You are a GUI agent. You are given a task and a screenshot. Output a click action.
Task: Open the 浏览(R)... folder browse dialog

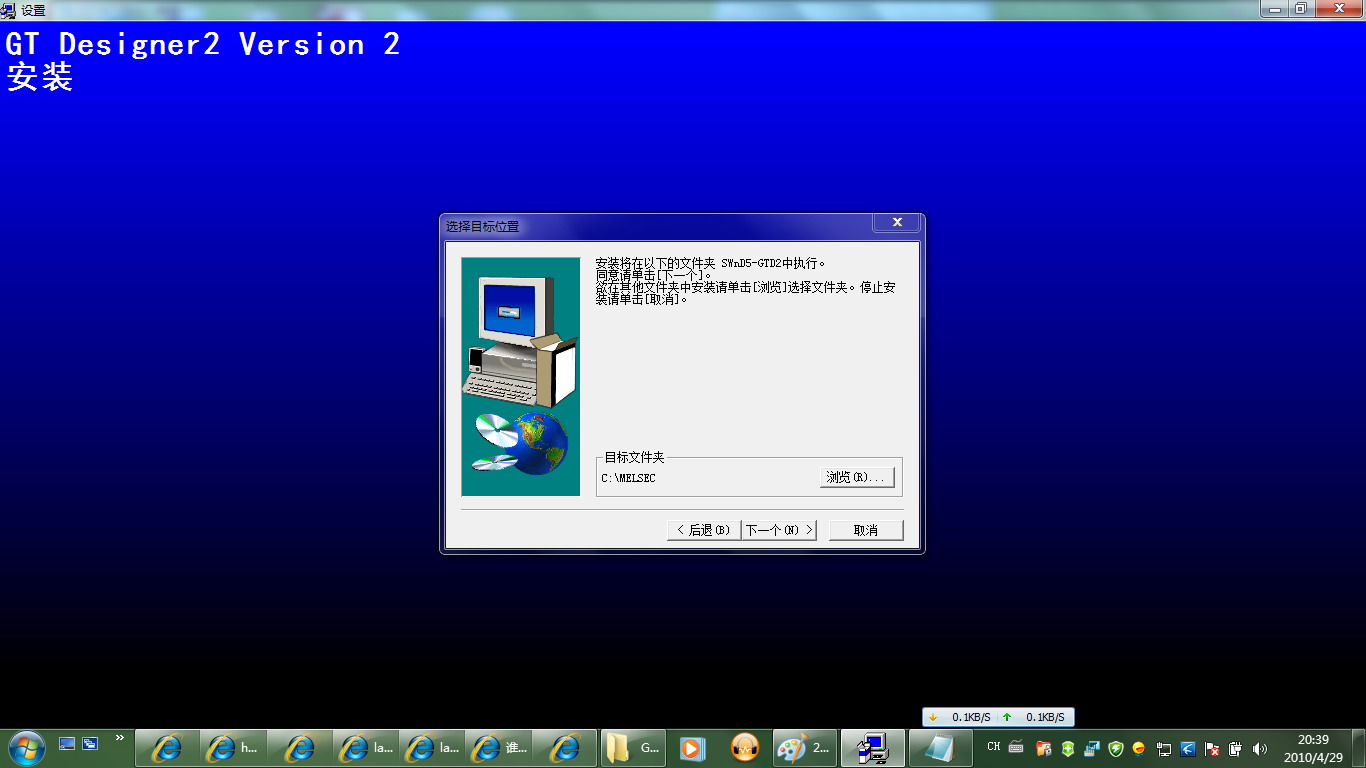click(856, 478)
